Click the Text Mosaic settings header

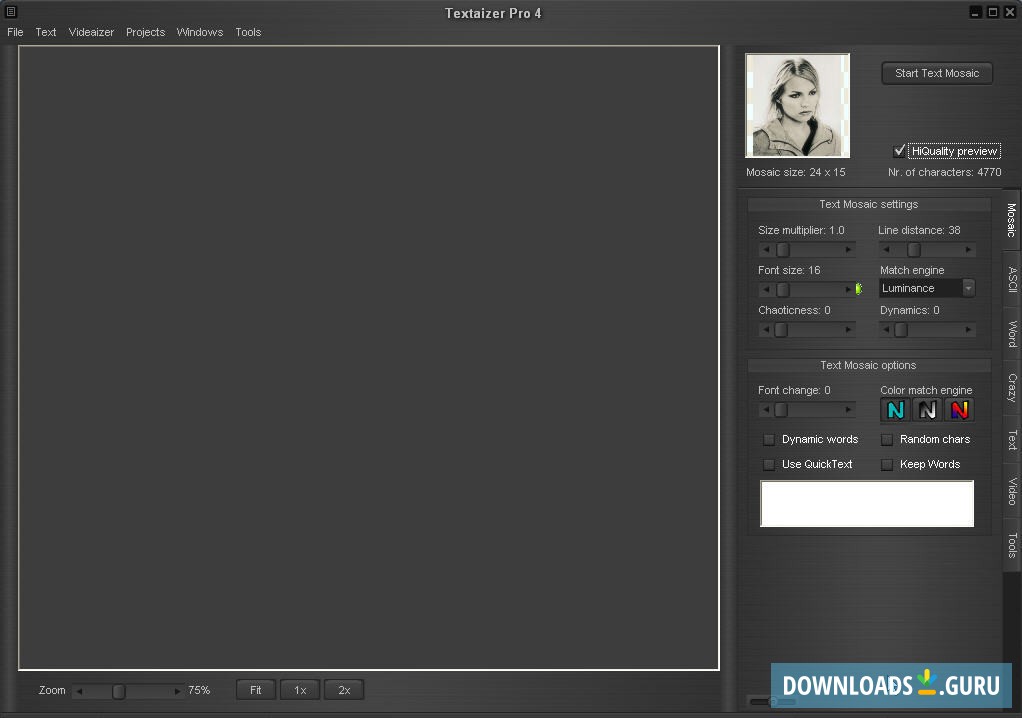tap(868, 205)
